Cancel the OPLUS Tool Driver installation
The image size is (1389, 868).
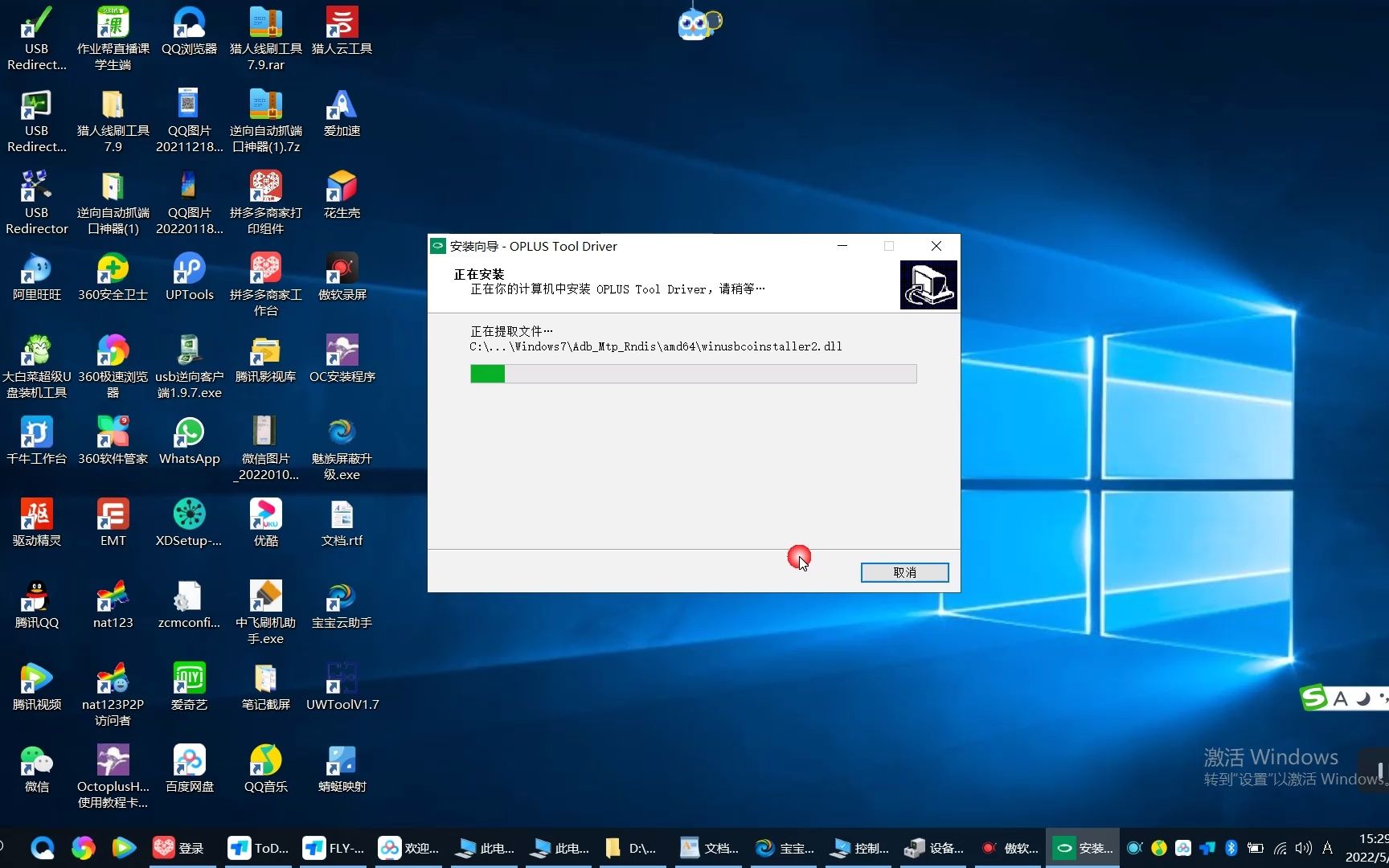point(904,572)
